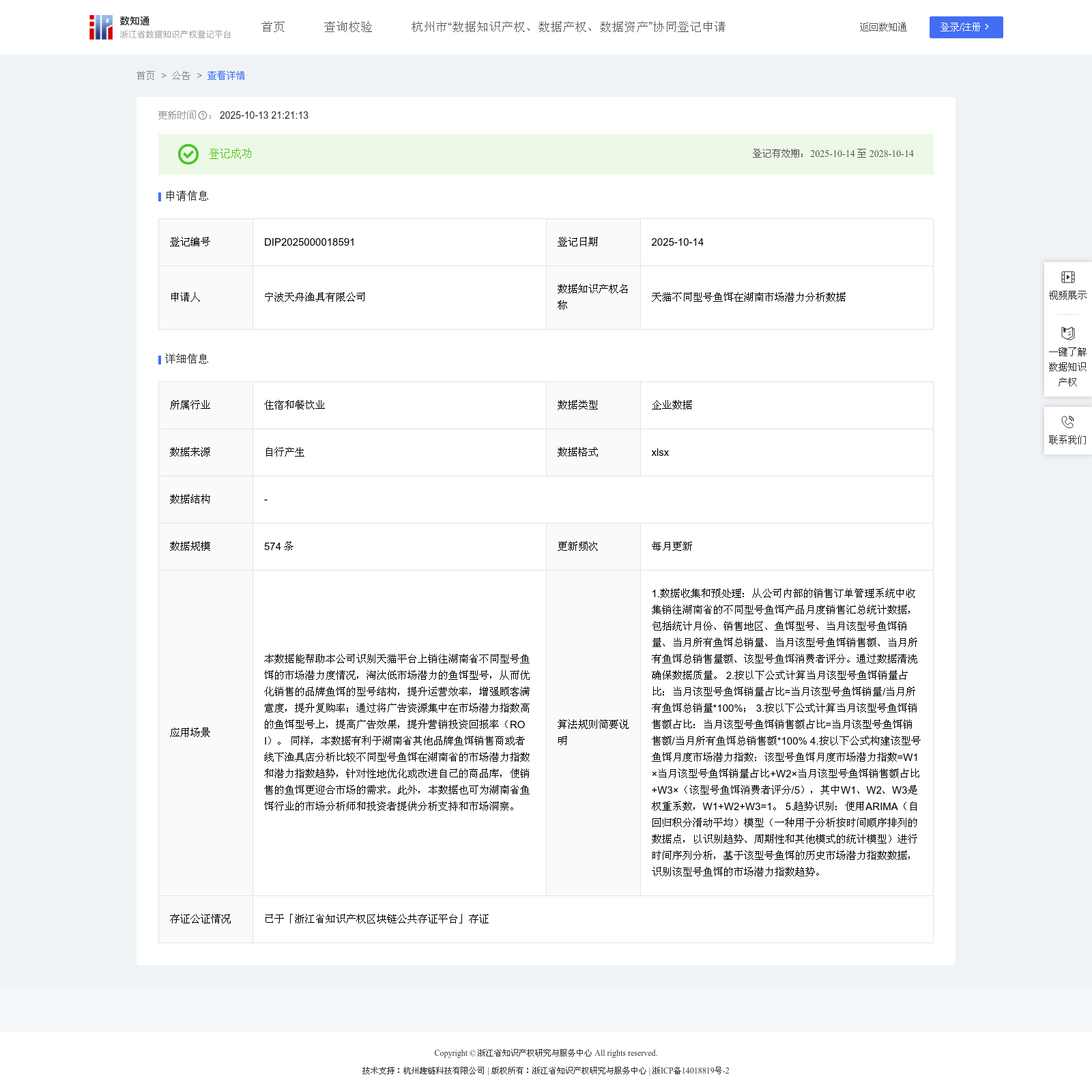Screen dimensions: 1092x1092
Task: Go to 首页 in the breadcrumb
Action: point(145,76)
